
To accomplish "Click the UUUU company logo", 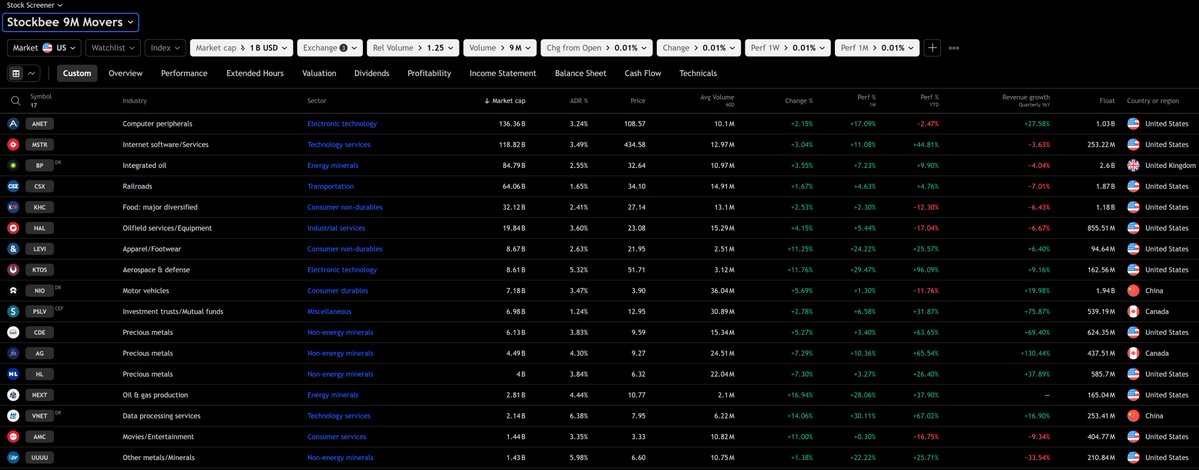I will pyautogui.click(x=13, y=458).
